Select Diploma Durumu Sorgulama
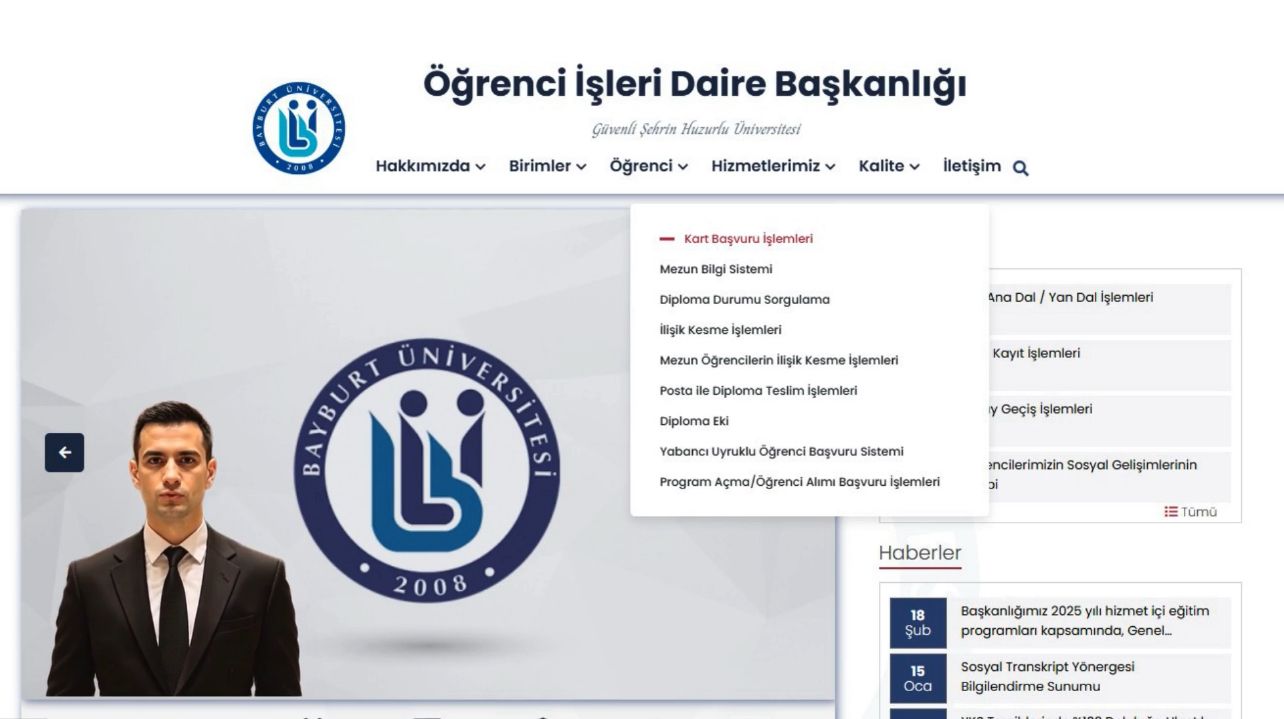1284x719 pixels. (745, 299)
